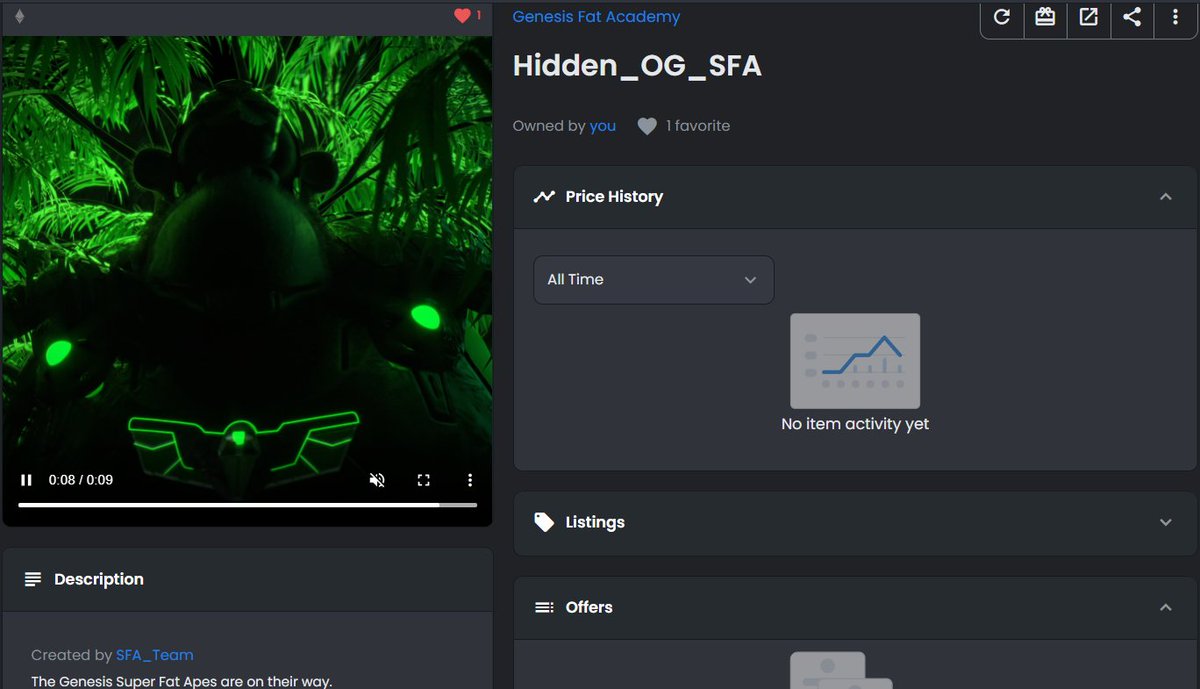The height and width of the screenshot is (689, 1200).
Task: Click the empty price chart placeholder image
Action: click(x=855, y=361)
